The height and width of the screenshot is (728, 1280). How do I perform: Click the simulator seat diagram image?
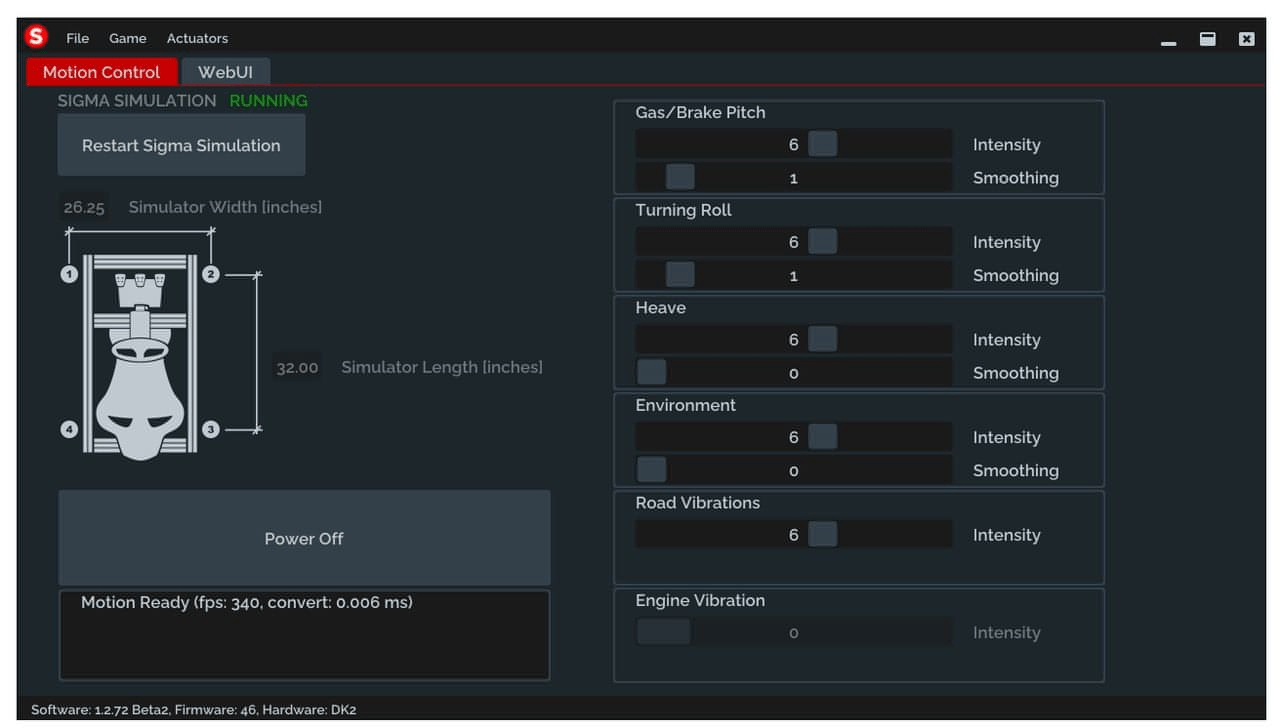[x=140, y=355]
